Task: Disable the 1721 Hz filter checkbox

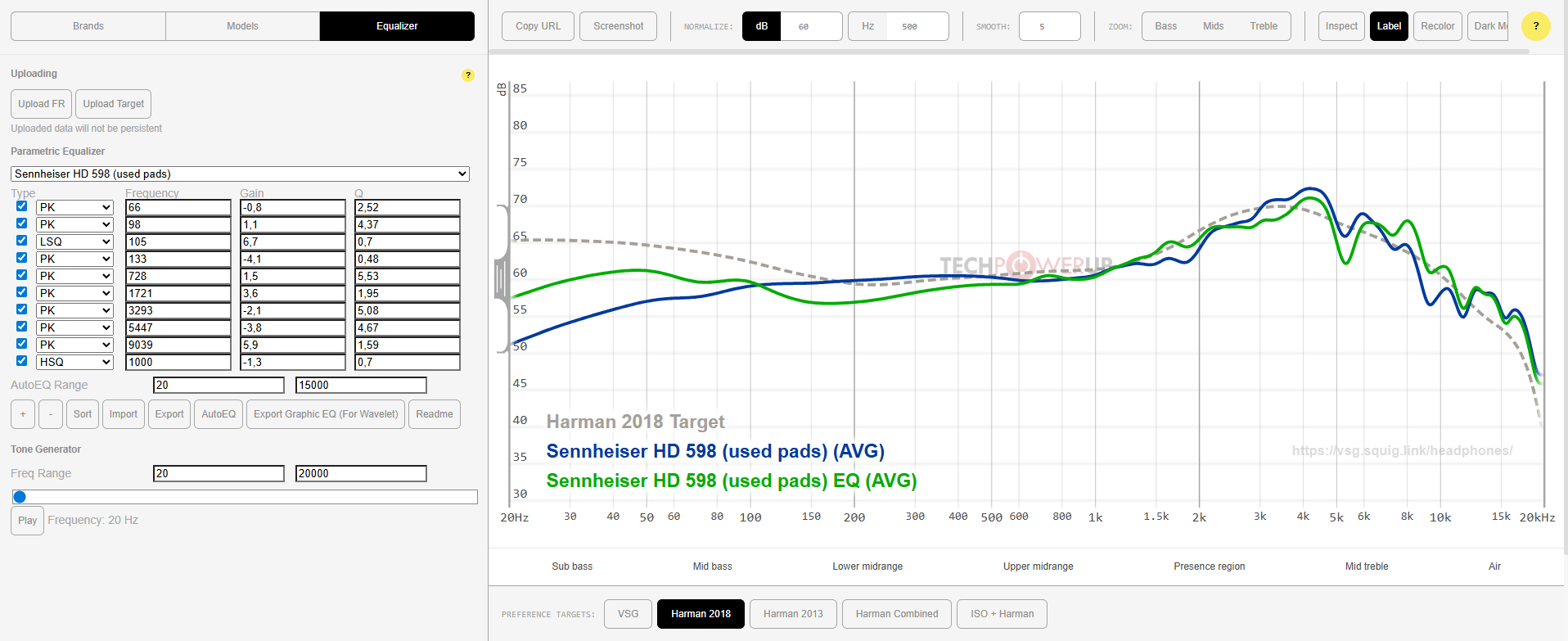Action: [22, 292]
